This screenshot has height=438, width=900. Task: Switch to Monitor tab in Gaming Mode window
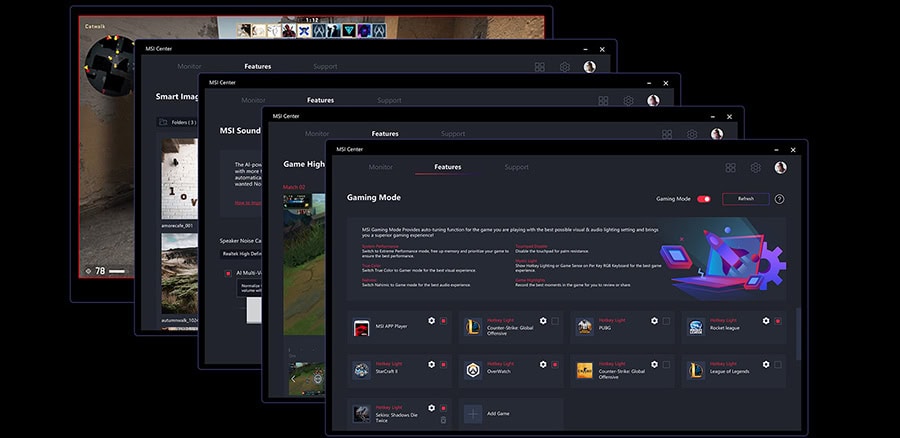[381, 168]
